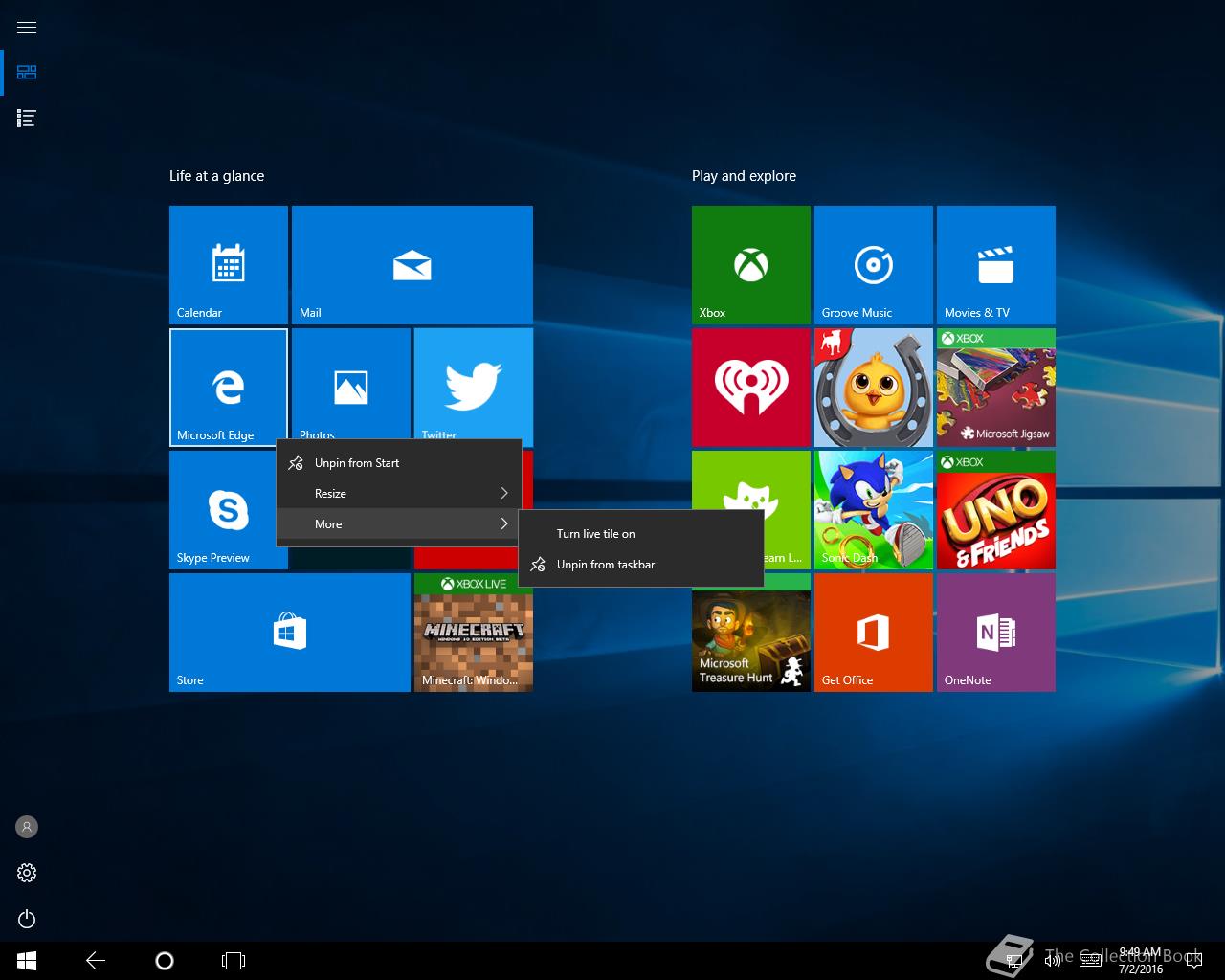The height and width of the screenshot is (980, 1225).
Task: Switch to pinned tiles view
Action: click(27, 73)
